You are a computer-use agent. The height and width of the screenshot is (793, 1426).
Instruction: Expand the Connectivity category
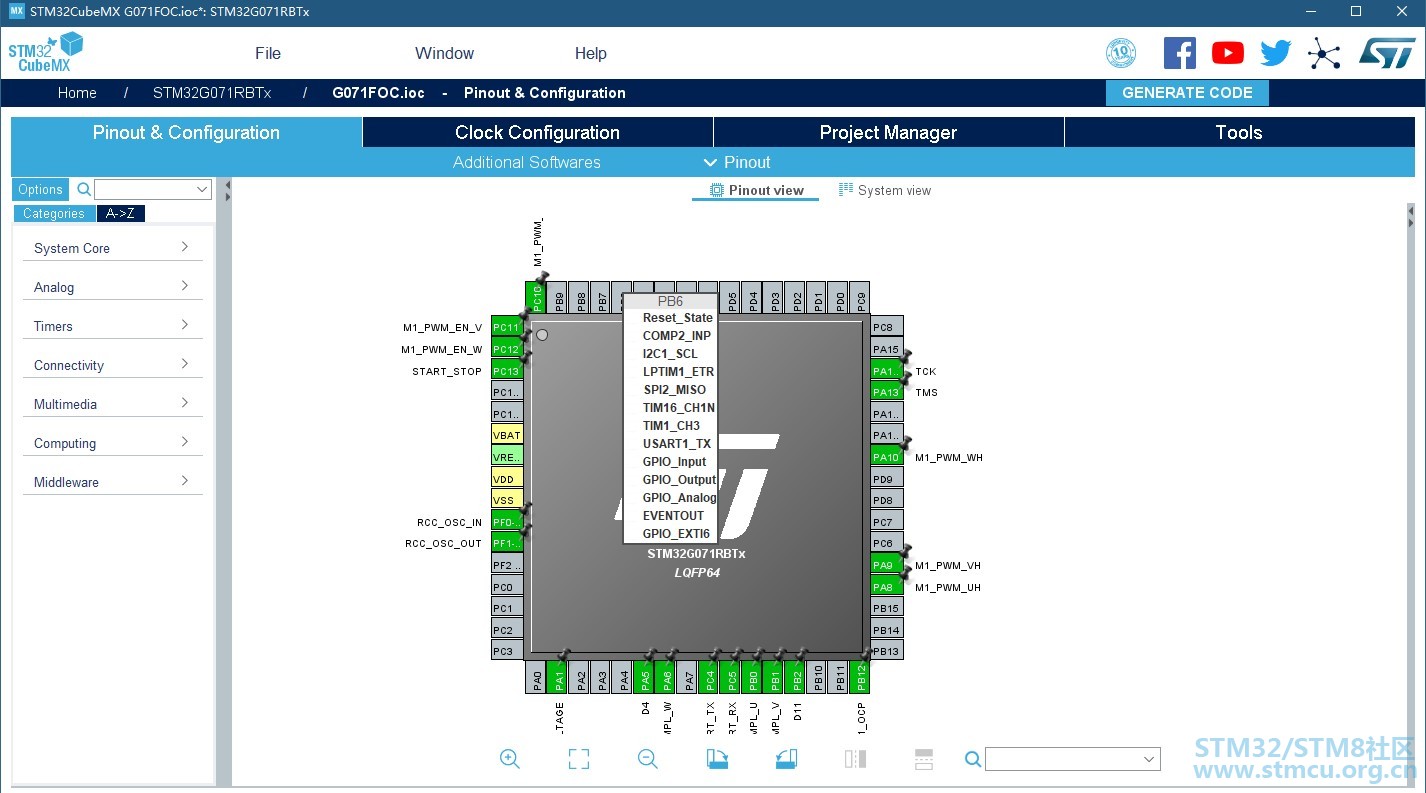pos(113,365)
